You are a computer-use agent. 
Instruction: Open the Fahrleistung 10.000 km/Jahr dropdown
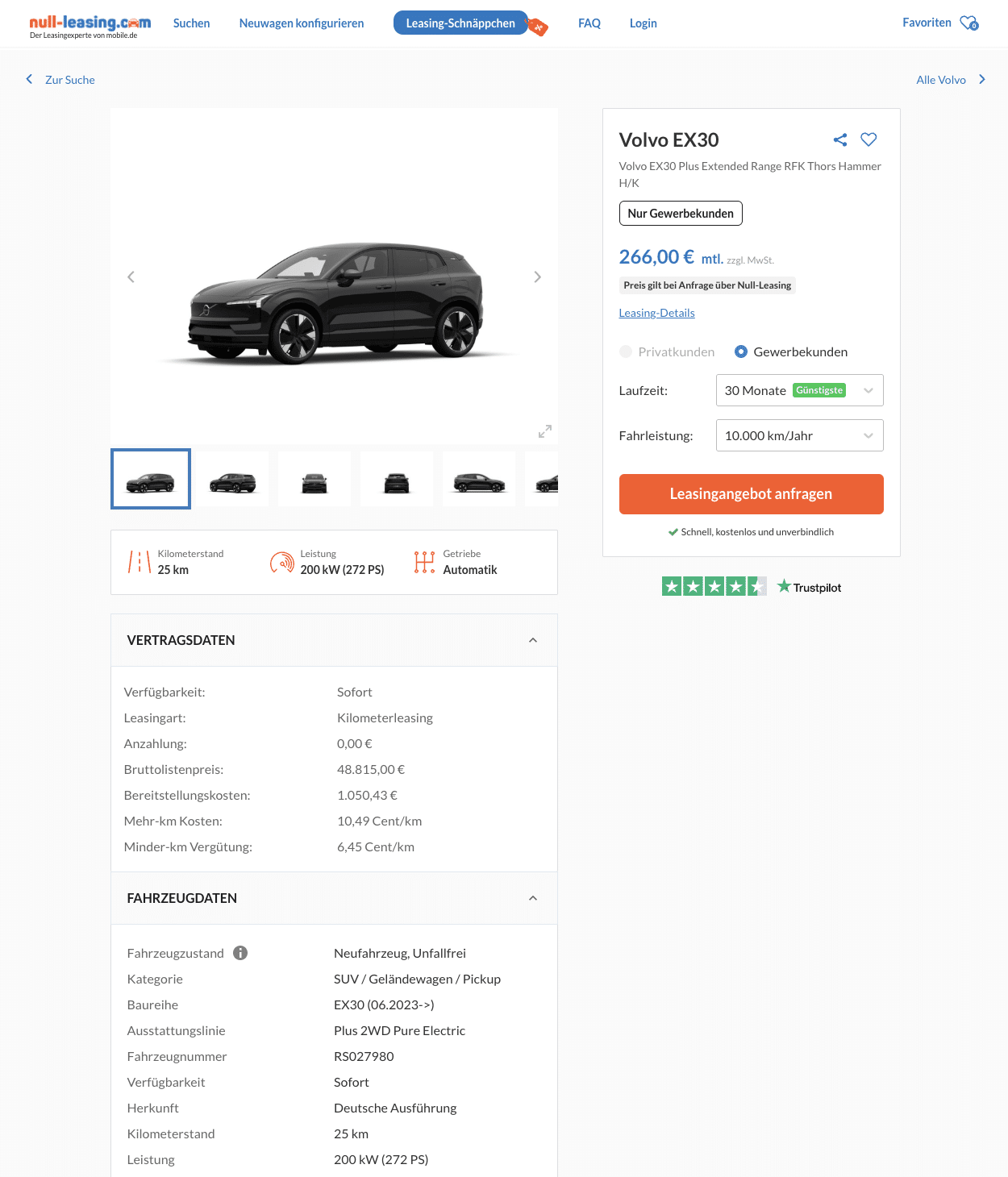[799, 435]
